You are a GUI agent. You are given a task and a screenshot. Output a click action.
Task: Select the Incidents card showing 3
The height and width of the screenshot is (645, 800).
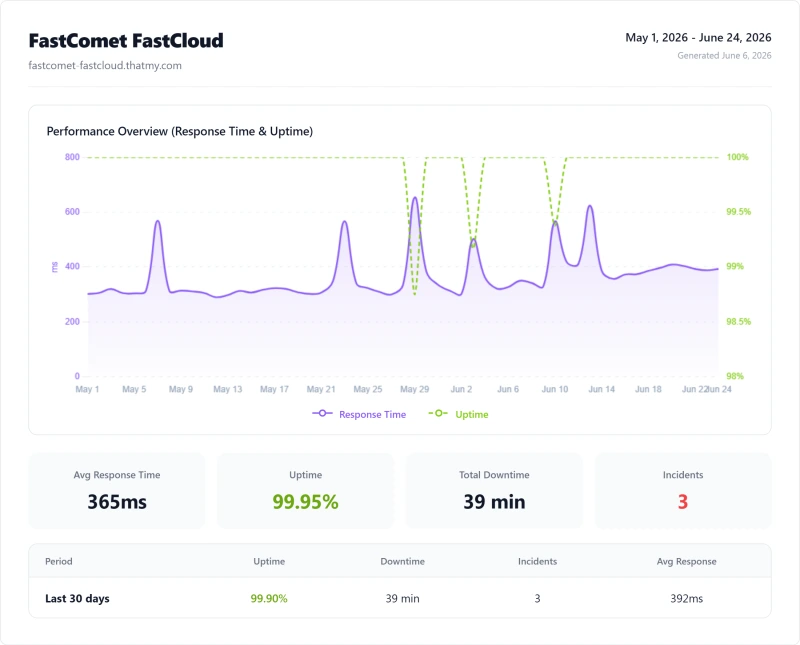pyautogui.click(x=683, y=491)
